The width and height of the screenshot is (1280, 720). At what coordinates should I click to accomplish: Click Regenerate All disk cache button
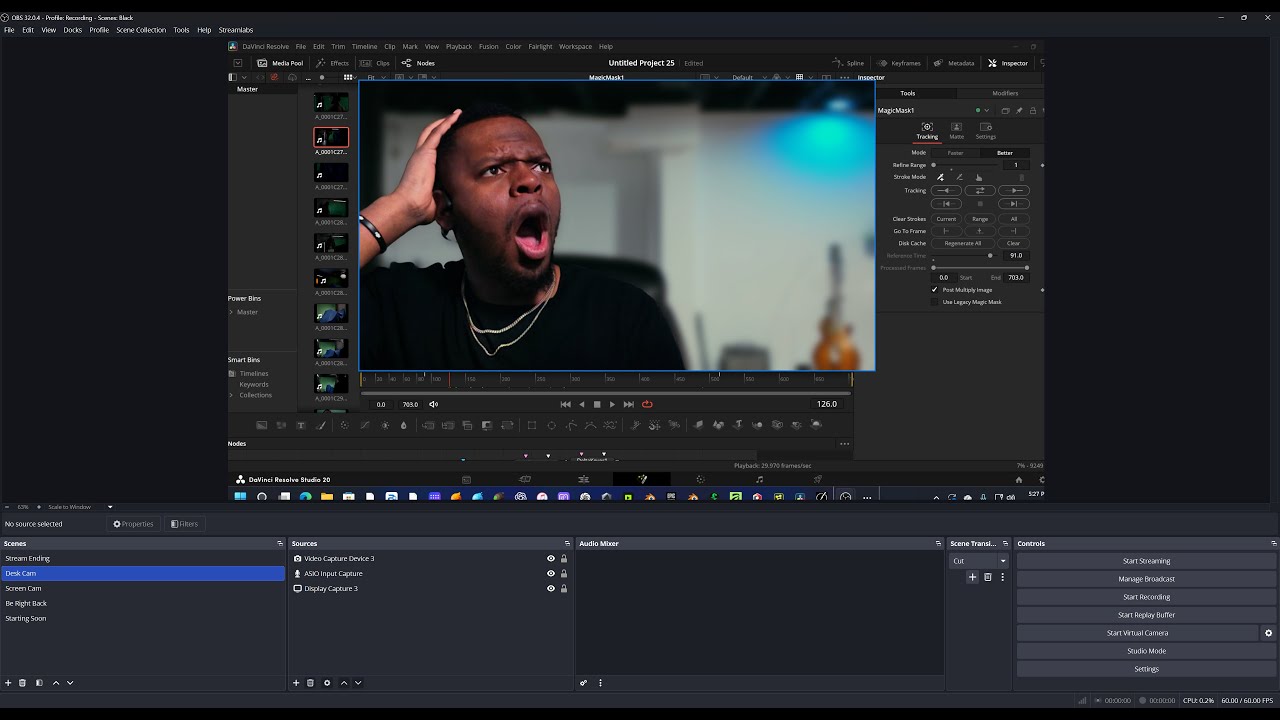point(963,243)
